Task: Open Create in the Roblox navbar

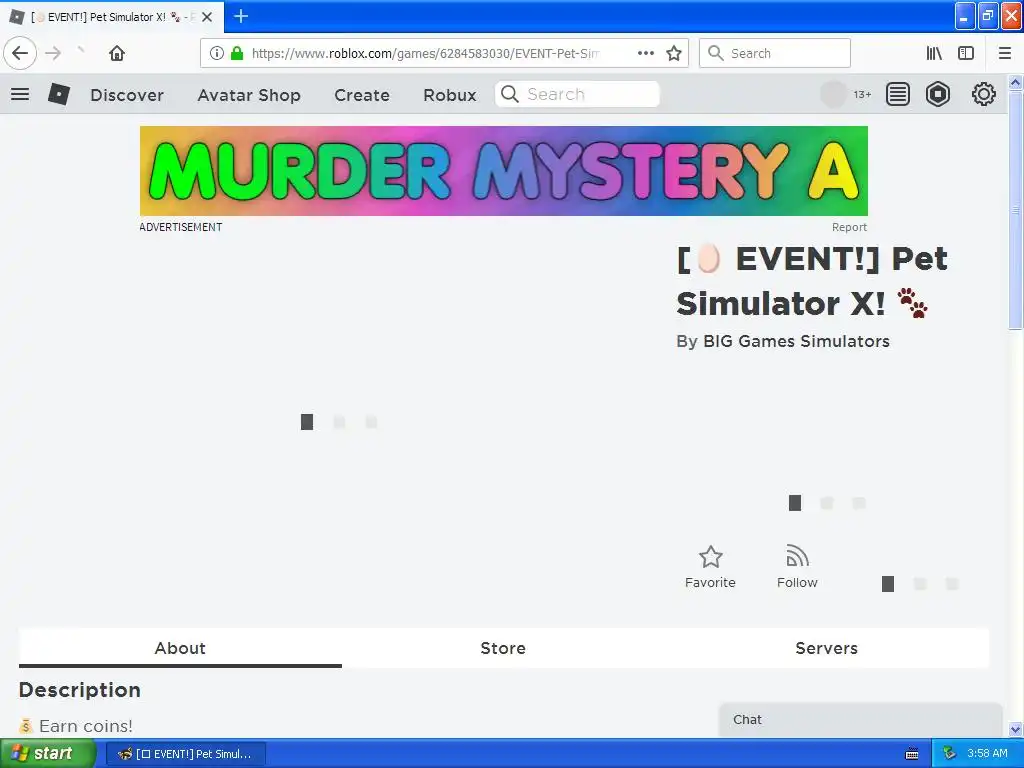Action: click(x=362, y=95)
